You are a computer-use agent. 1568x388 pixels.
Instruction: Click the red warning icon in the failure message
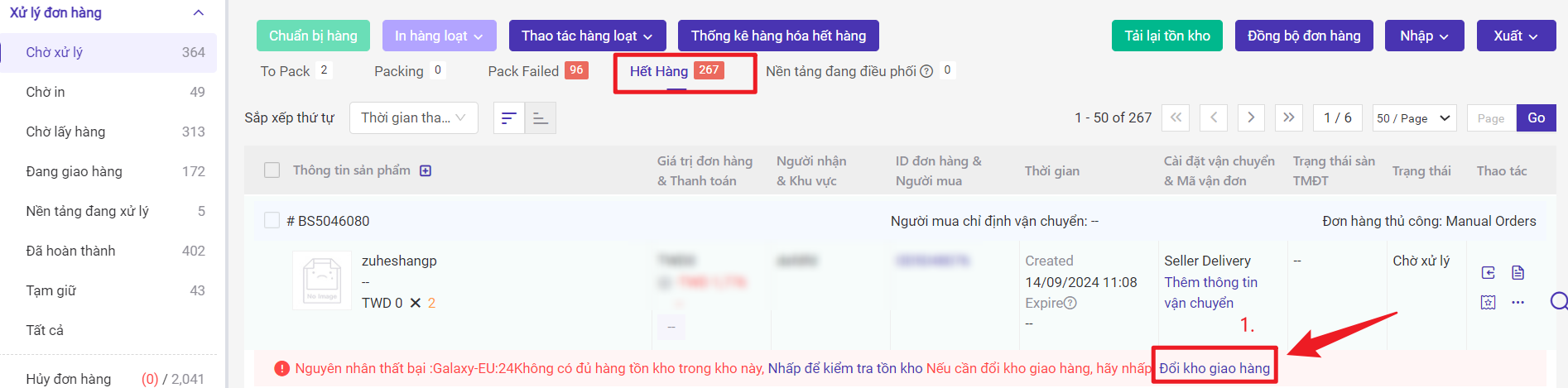[x=281, y=368]
